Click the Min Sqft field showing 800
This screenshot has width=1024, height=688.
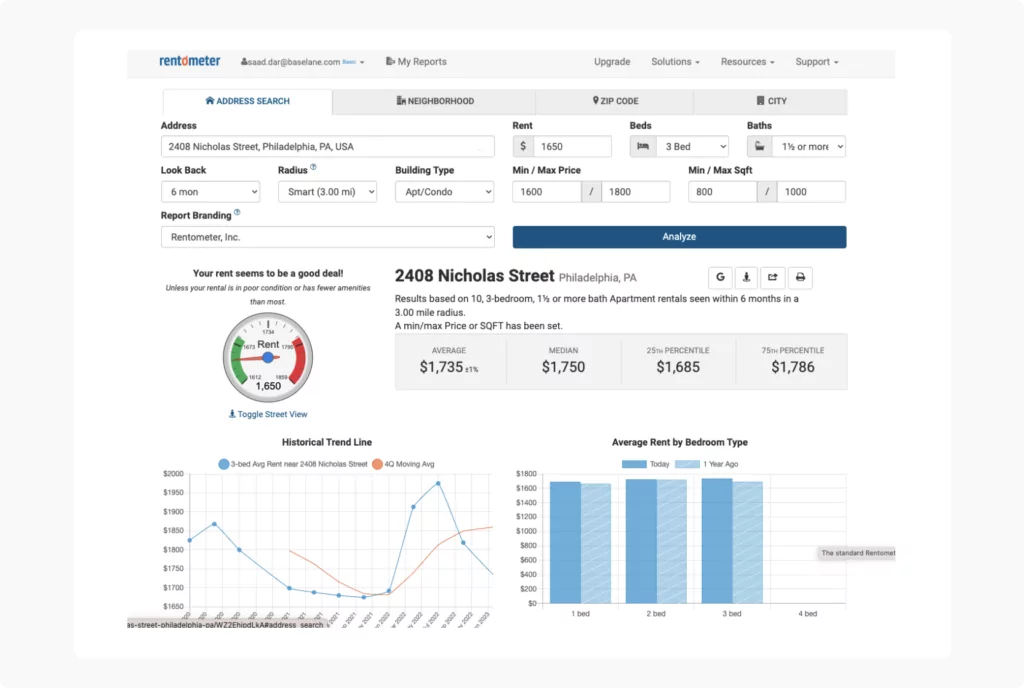(x=723, y=192)
